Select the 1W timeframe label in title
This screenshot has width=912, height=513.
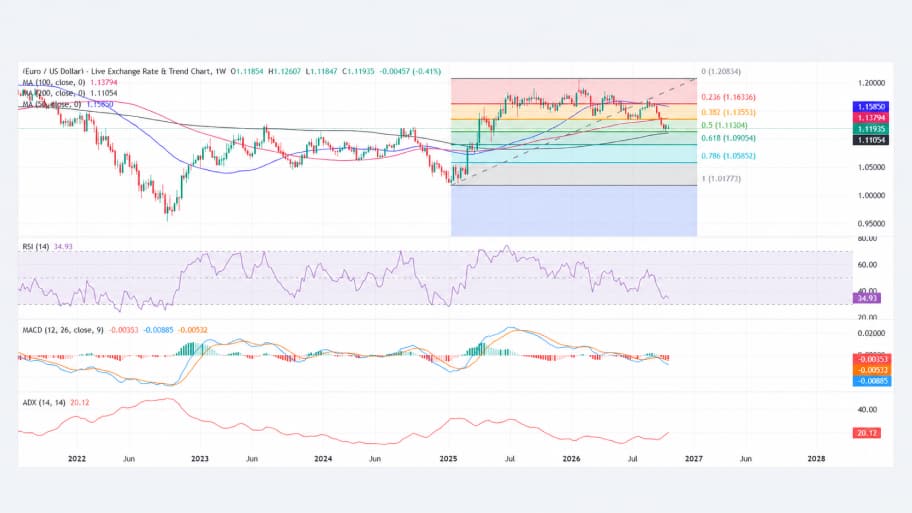pyautogui.click(x=220, y=72)
